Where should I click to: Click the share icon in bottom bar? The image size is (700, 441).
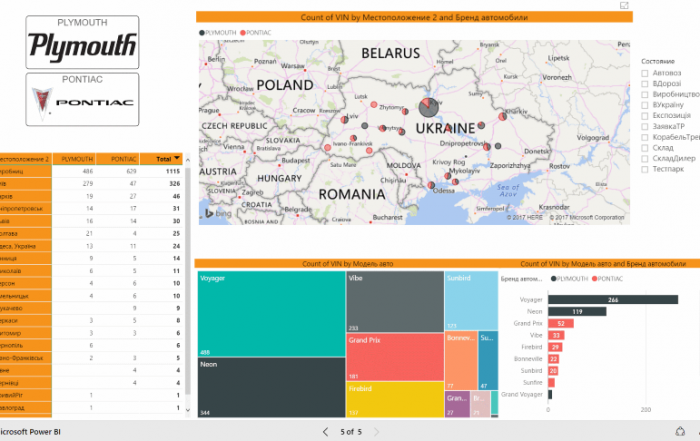pyautogui.click(x=680, y=431)
